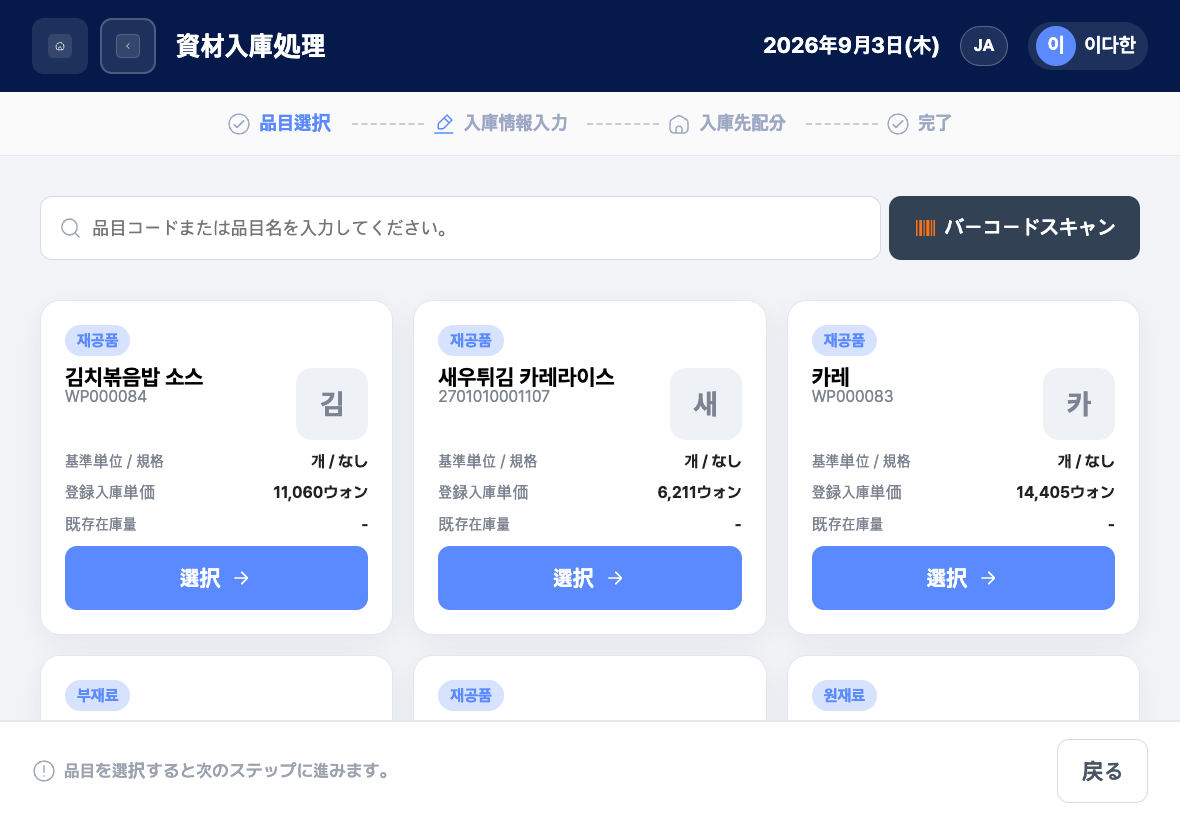
Task: Select the 入庫情報入力 step
Action: tap(500, 123)
